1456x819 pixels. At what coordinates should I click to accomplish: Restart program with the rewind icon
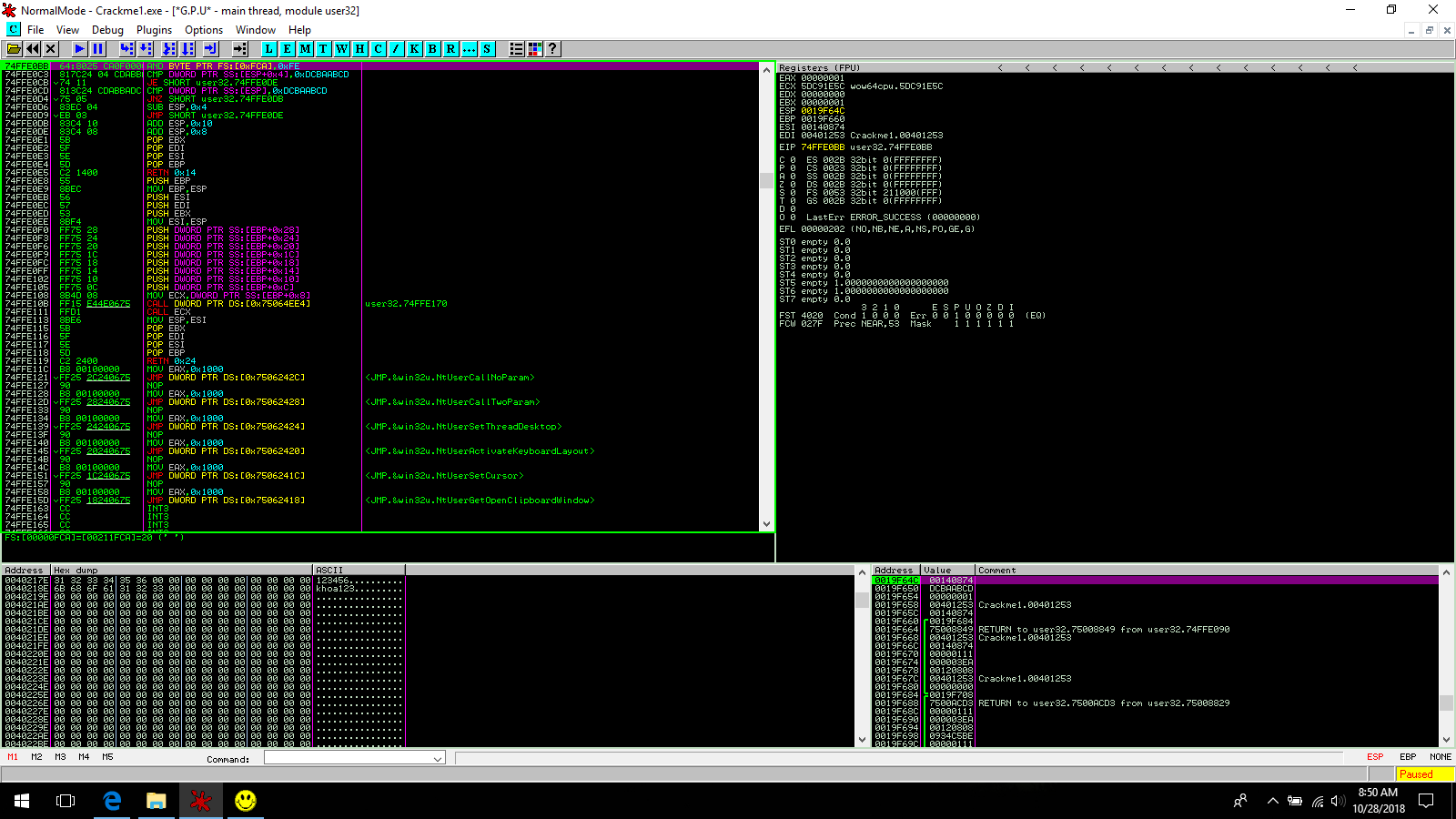coord(33,49)
